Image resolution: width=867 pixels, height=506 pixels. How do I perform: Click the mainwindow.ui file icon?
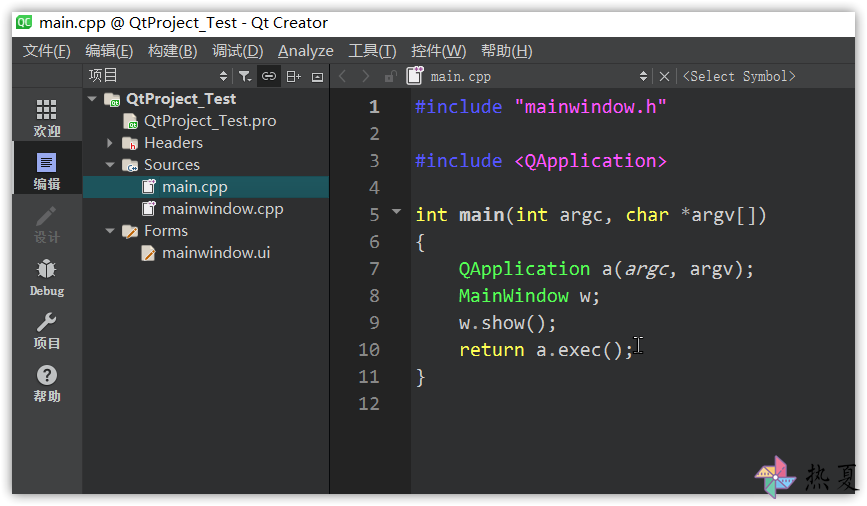point(148,253)
